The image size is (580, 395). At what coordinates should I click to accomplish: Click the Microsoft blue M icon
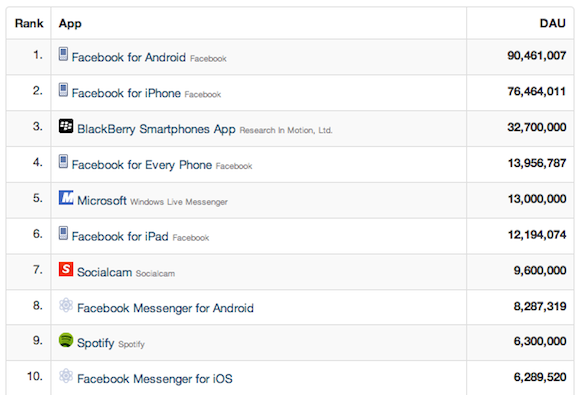[66, 198]
